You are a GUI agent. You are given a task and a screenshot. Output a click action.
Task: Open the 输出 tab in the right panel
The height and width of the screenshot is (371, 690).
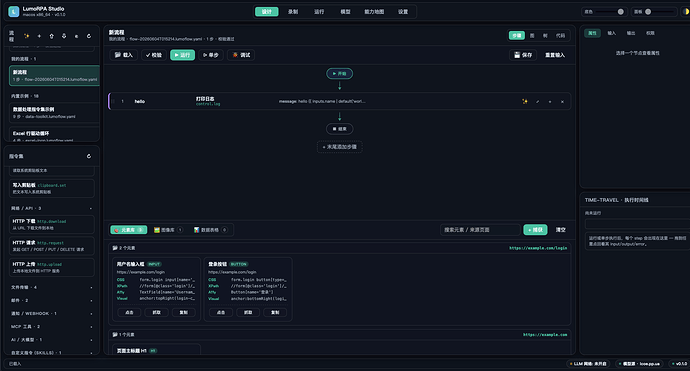click(x=631, y=33)
